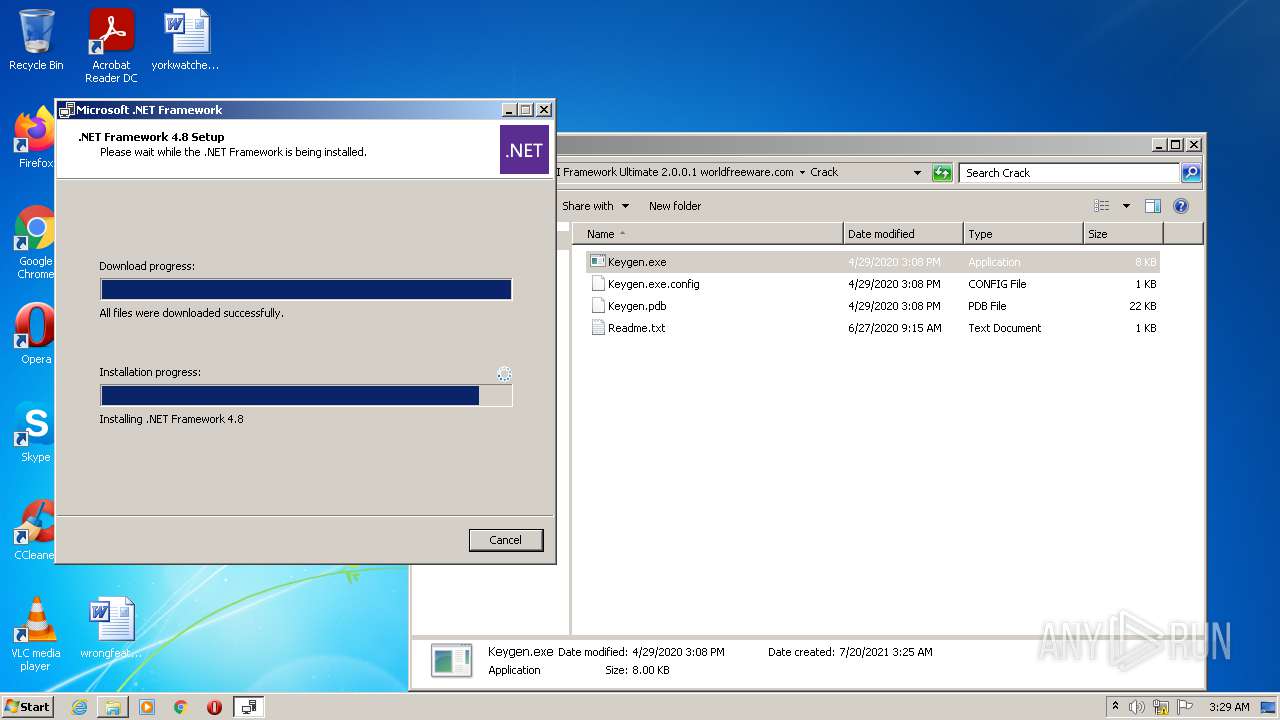Click the Keygen.exe application file icon
Screen dimensions: 1280x720
[x=598, y=262]
